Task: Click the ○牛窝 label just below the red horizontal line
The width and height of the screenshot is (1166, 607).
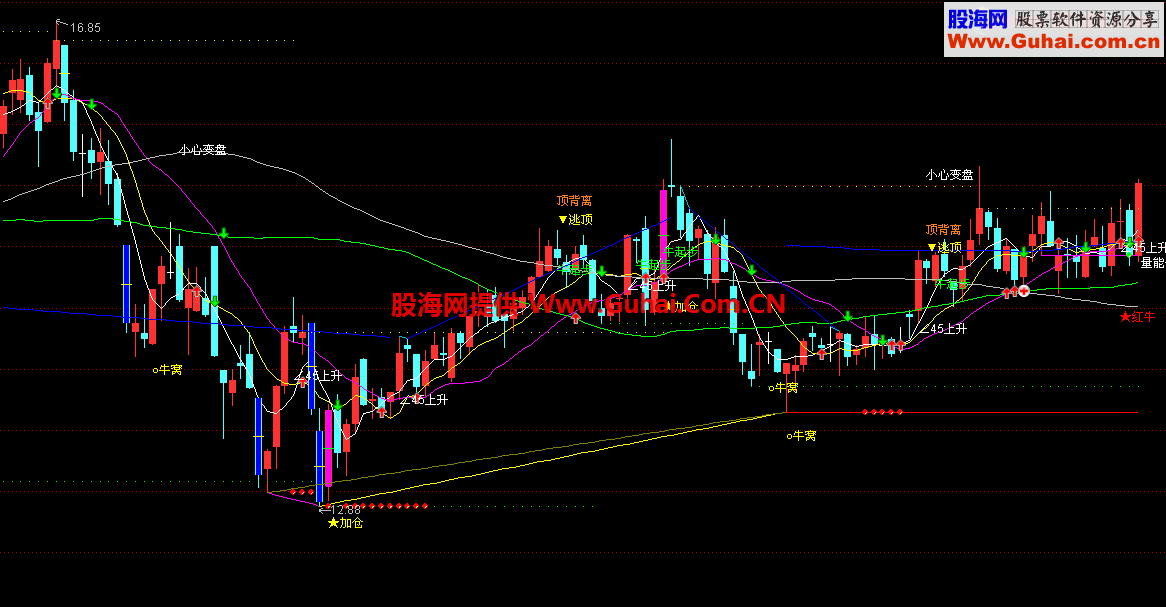Action: [x=802, y=436]
